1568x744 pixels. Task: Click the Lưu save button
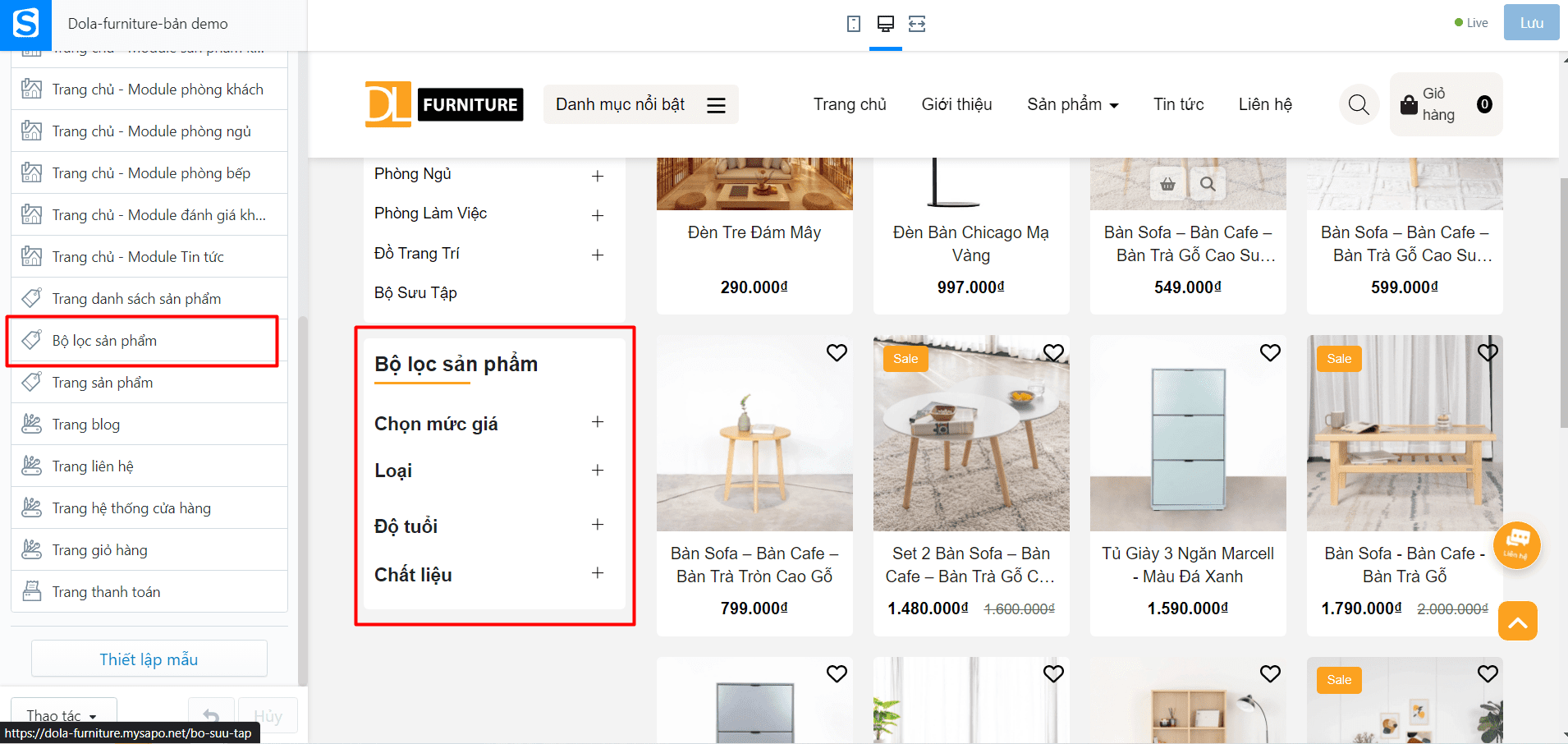pos(1531,23)
